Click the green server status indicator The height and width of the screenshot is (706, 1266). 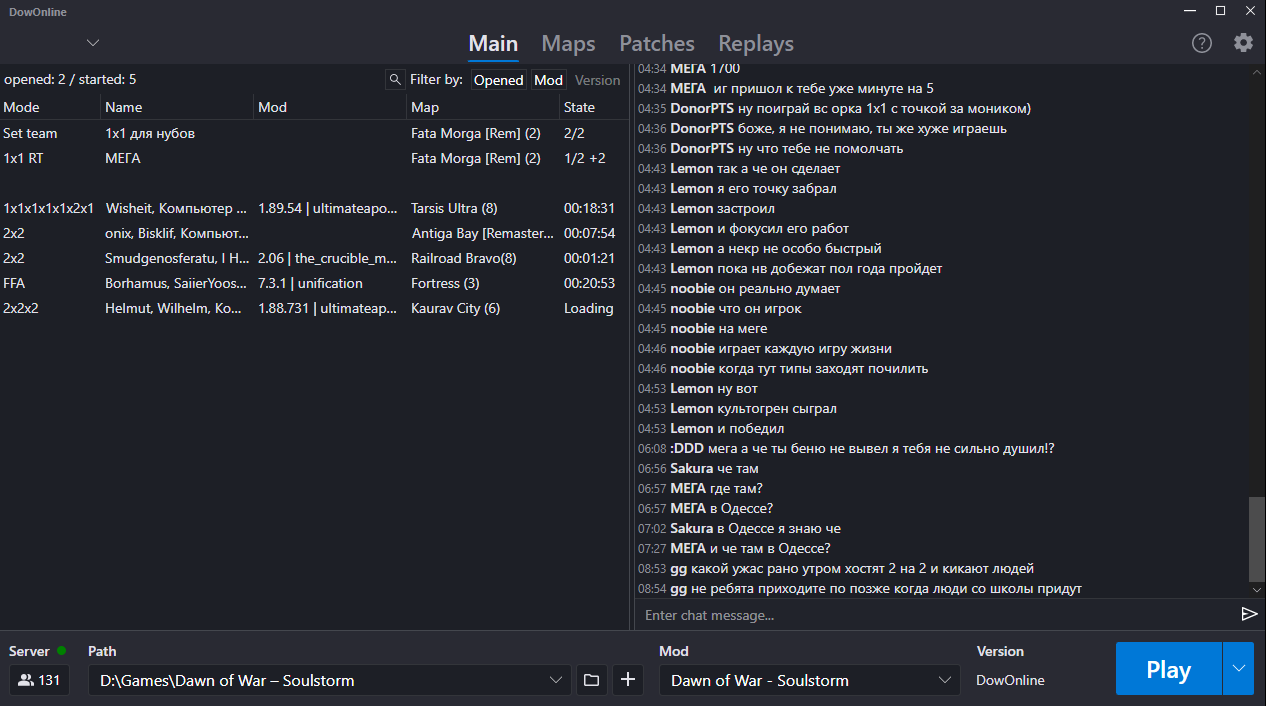pyautogui.click(x=62, y=651)
